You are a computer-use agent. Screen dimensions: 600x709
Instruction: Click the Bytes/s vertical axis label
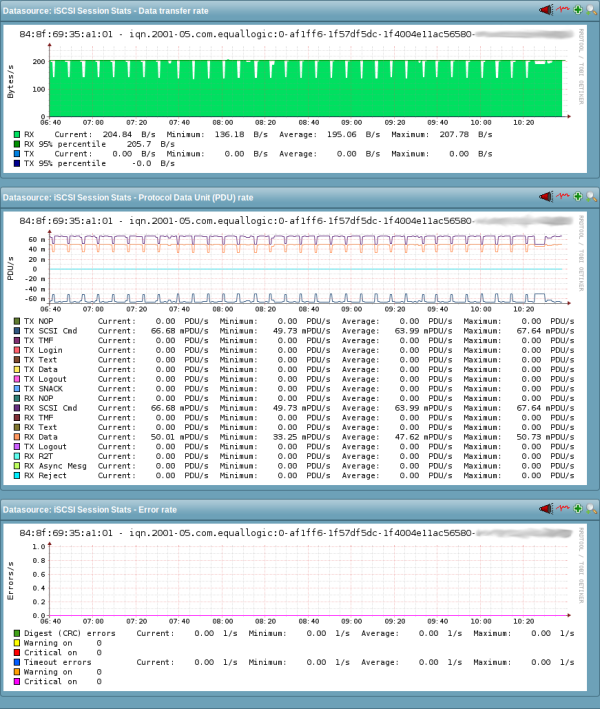pos(10,82)
